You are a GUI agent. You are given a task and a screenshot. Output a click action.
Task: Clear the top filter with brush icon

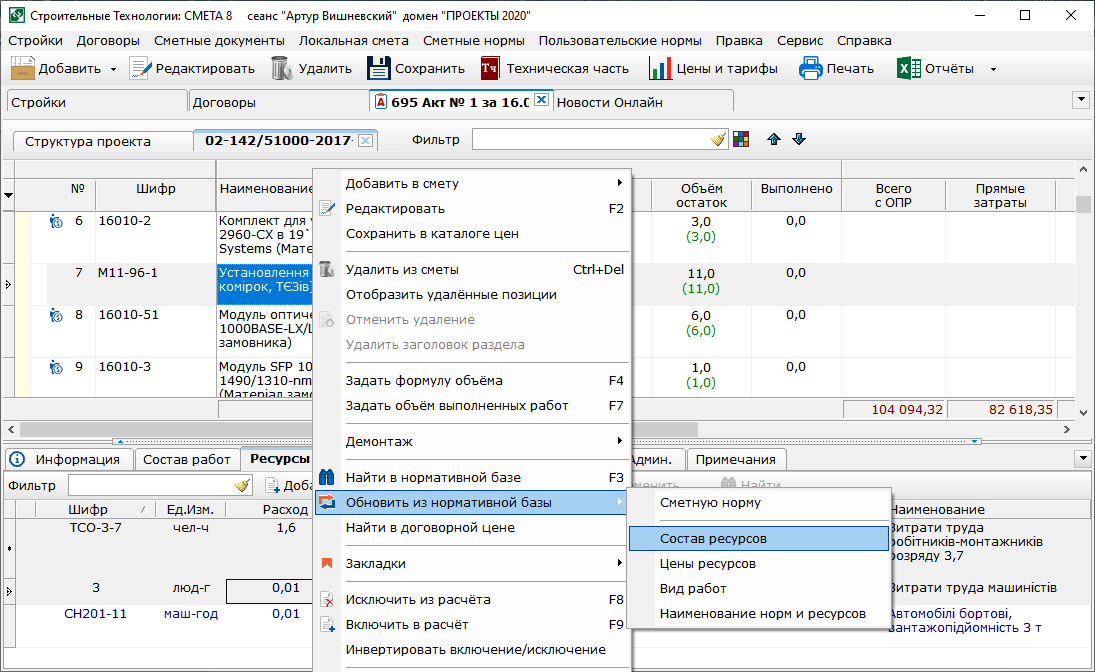click(718, 140)
